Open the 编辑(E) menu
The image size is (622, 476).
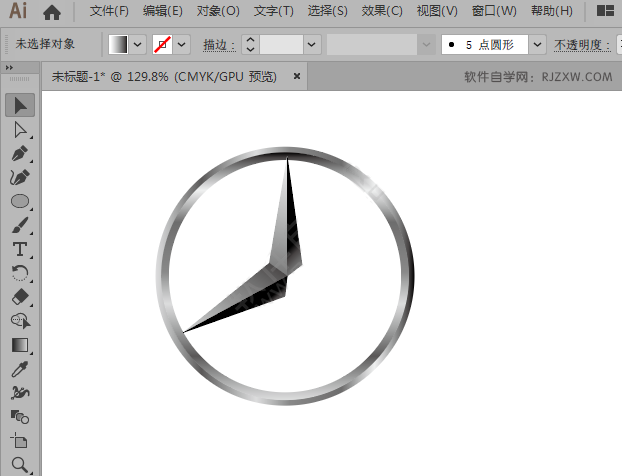click(163, 11)
